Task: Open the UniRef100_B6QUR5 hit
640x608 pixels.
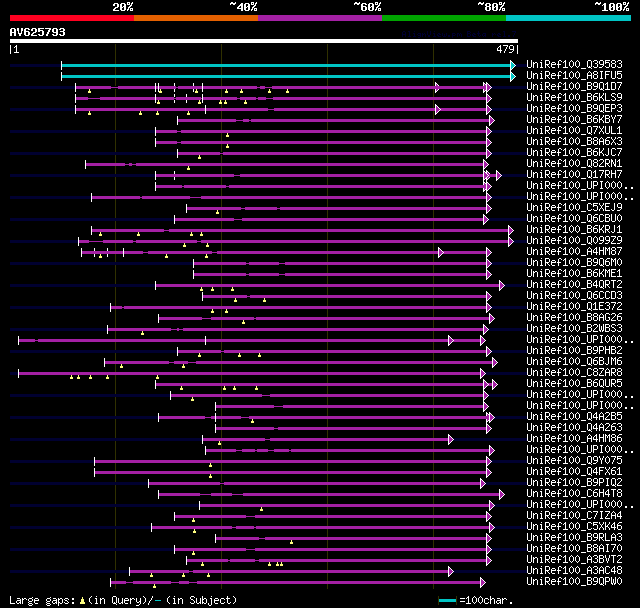Action: [x=574, y=384]
